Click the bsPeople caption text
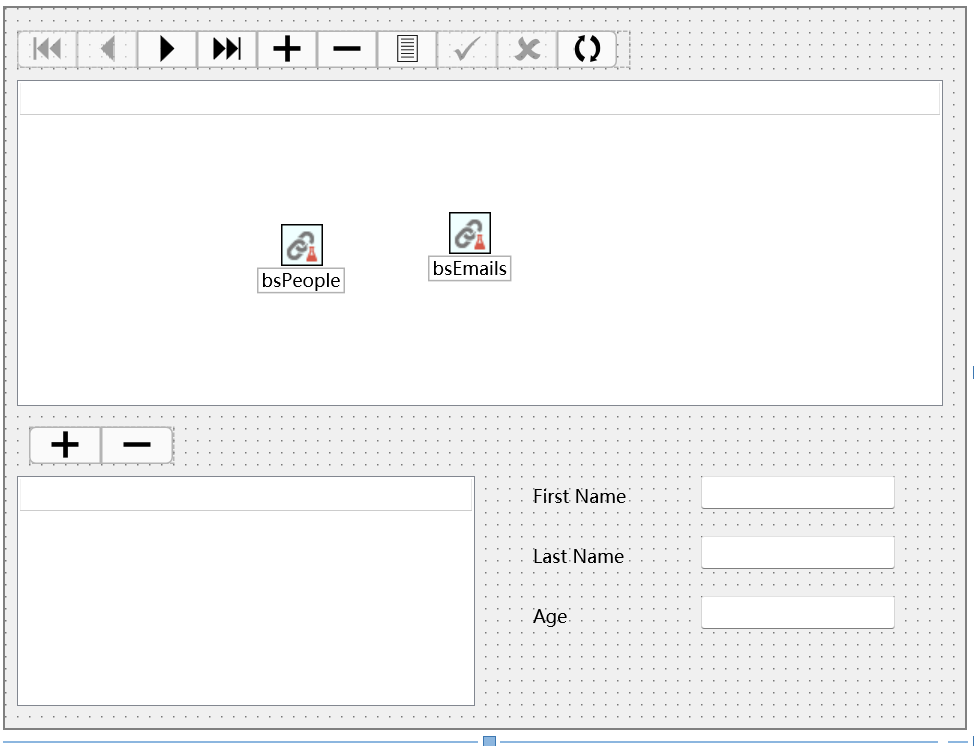The width and height of the screenshot is (974, 746). [x=301, y=280]
